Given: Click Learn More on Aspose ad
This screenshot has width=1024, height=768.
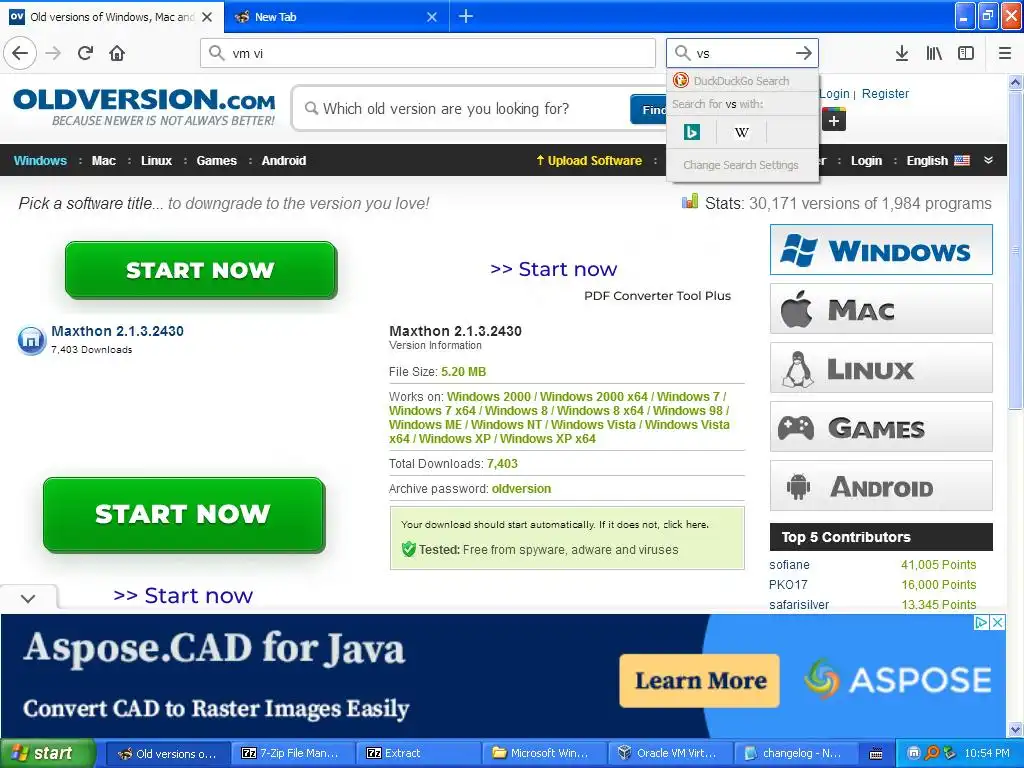Looking at the screenshot, I should pyautogui.click(x=699, y=680).
